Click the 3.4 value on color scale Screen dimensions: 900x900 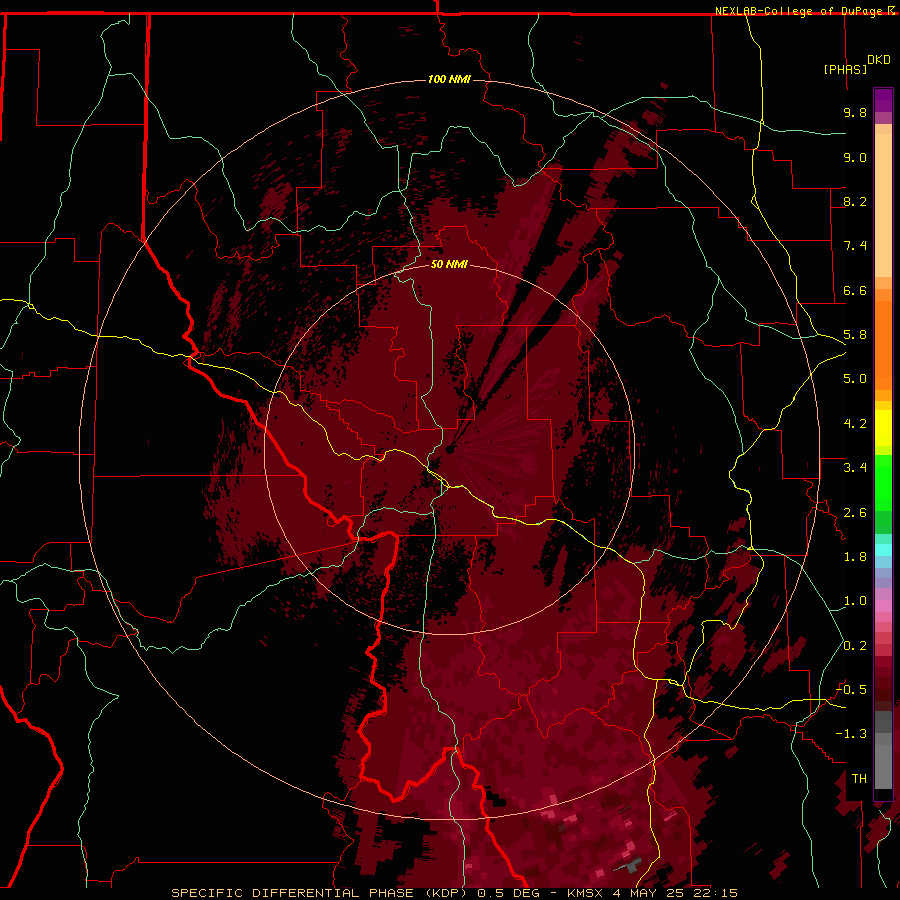tap(855, 468)
